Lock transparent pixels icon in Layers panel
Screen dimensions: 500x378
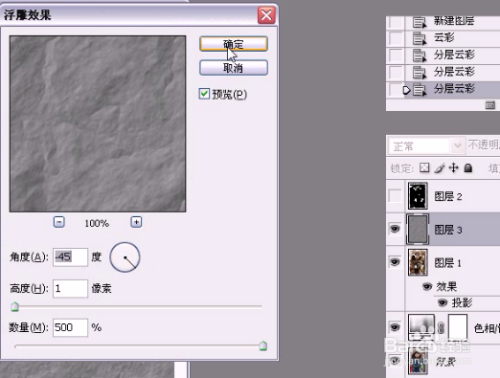coord(424,168)
